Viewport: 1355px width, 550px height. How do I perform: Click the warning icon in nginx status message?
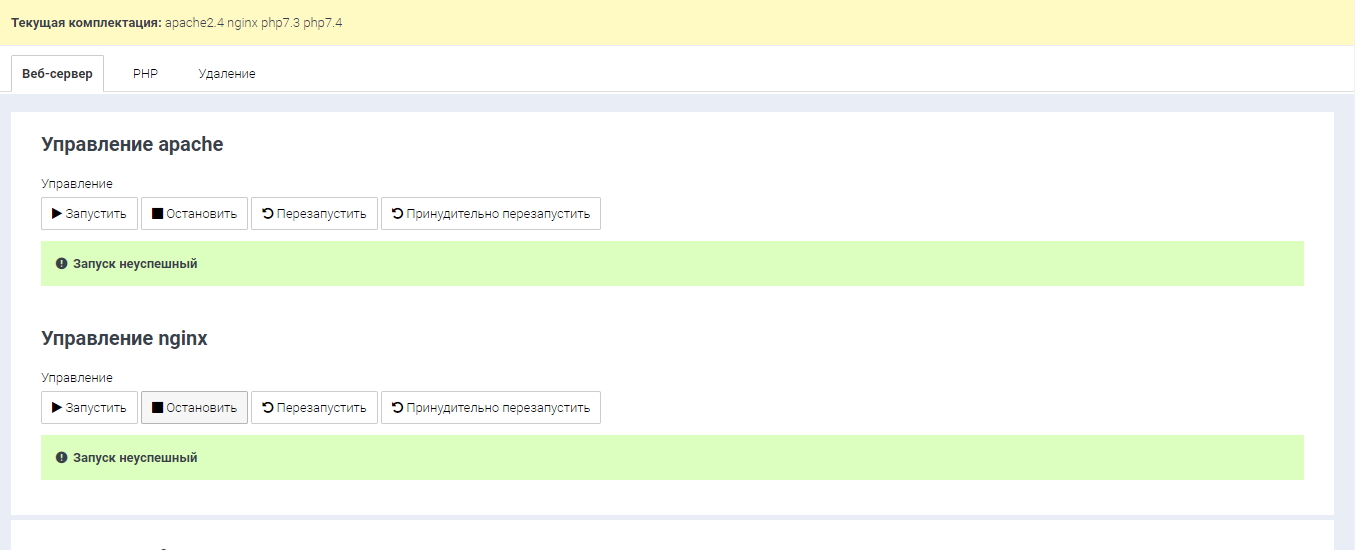(61, 458)
